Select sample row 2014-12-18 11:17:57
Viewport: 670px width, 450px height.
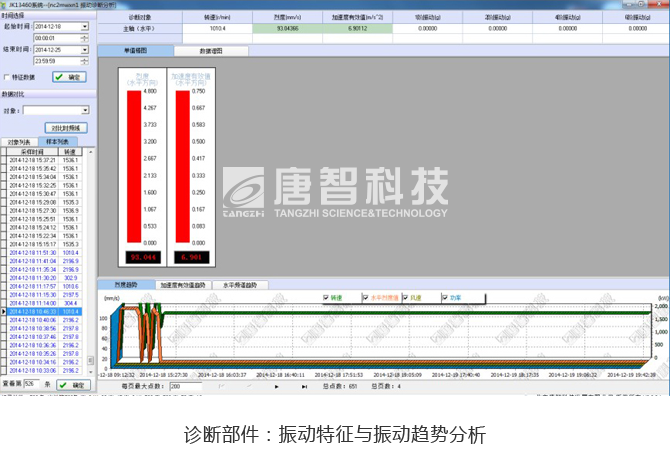[x=44, y=286]
